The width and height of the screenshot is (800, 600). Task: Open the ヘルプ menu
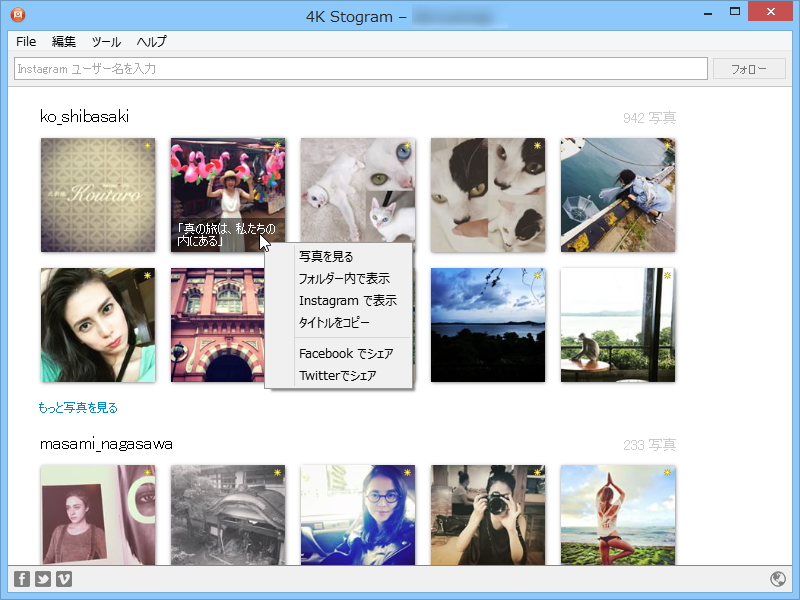pyautogui.click(x=152, y=41)
